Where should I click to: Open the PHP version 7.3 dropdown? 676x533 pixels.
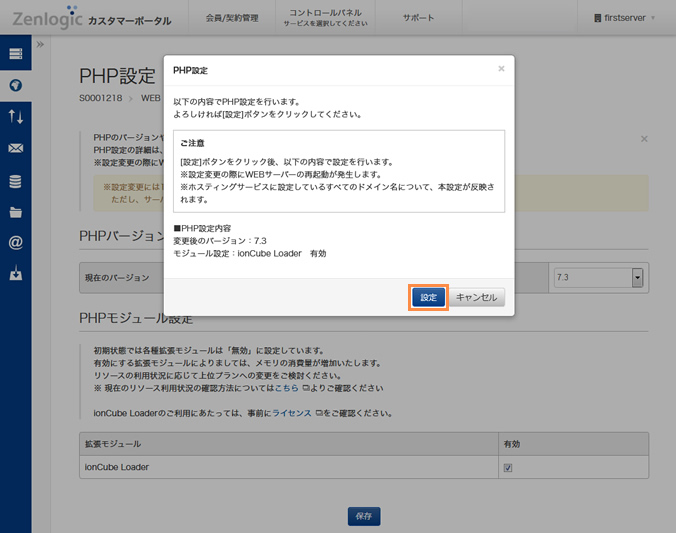[597, 277]
